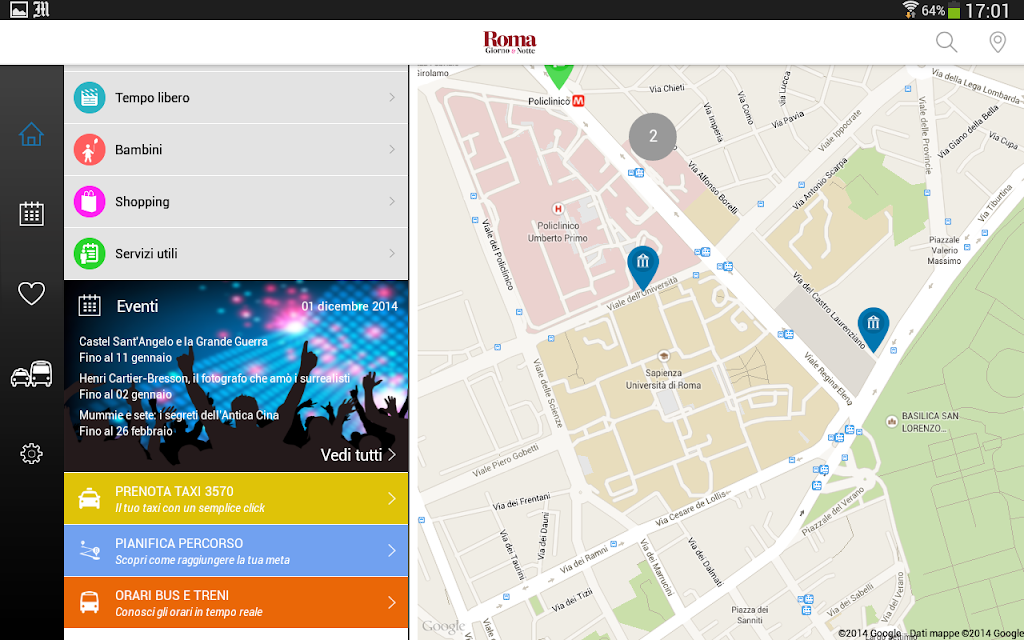Tap the Roma Giorno e Notte logo
The height and width of the screenshot is (640, 1024).
click(x=510, y=42)
